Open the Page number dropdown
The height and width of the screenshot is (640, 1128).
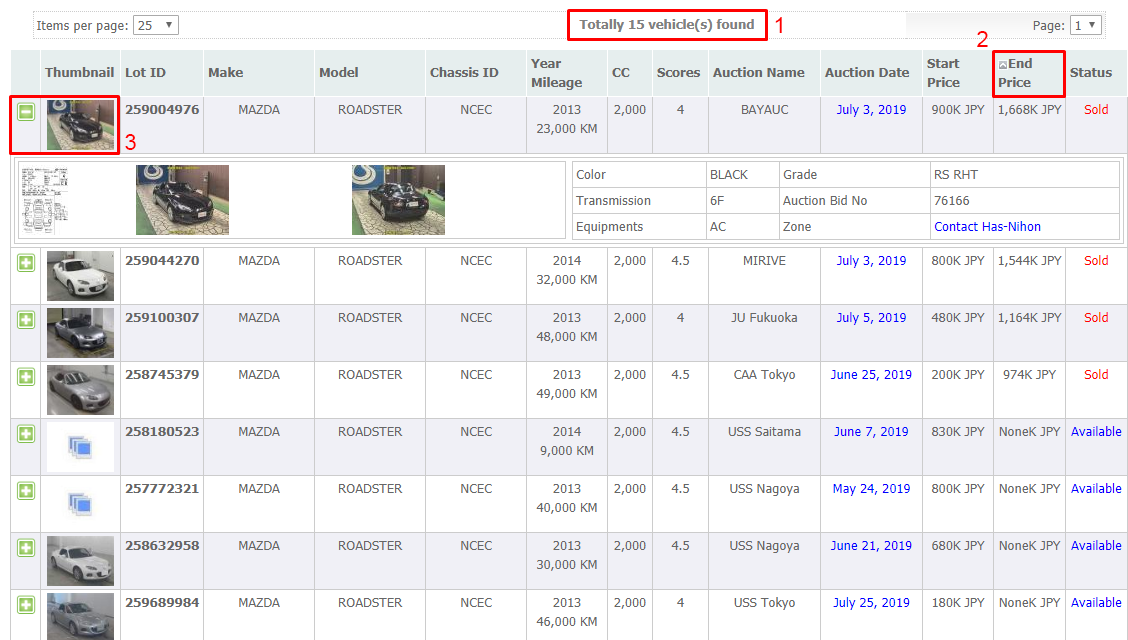(x=1085, y=25)
